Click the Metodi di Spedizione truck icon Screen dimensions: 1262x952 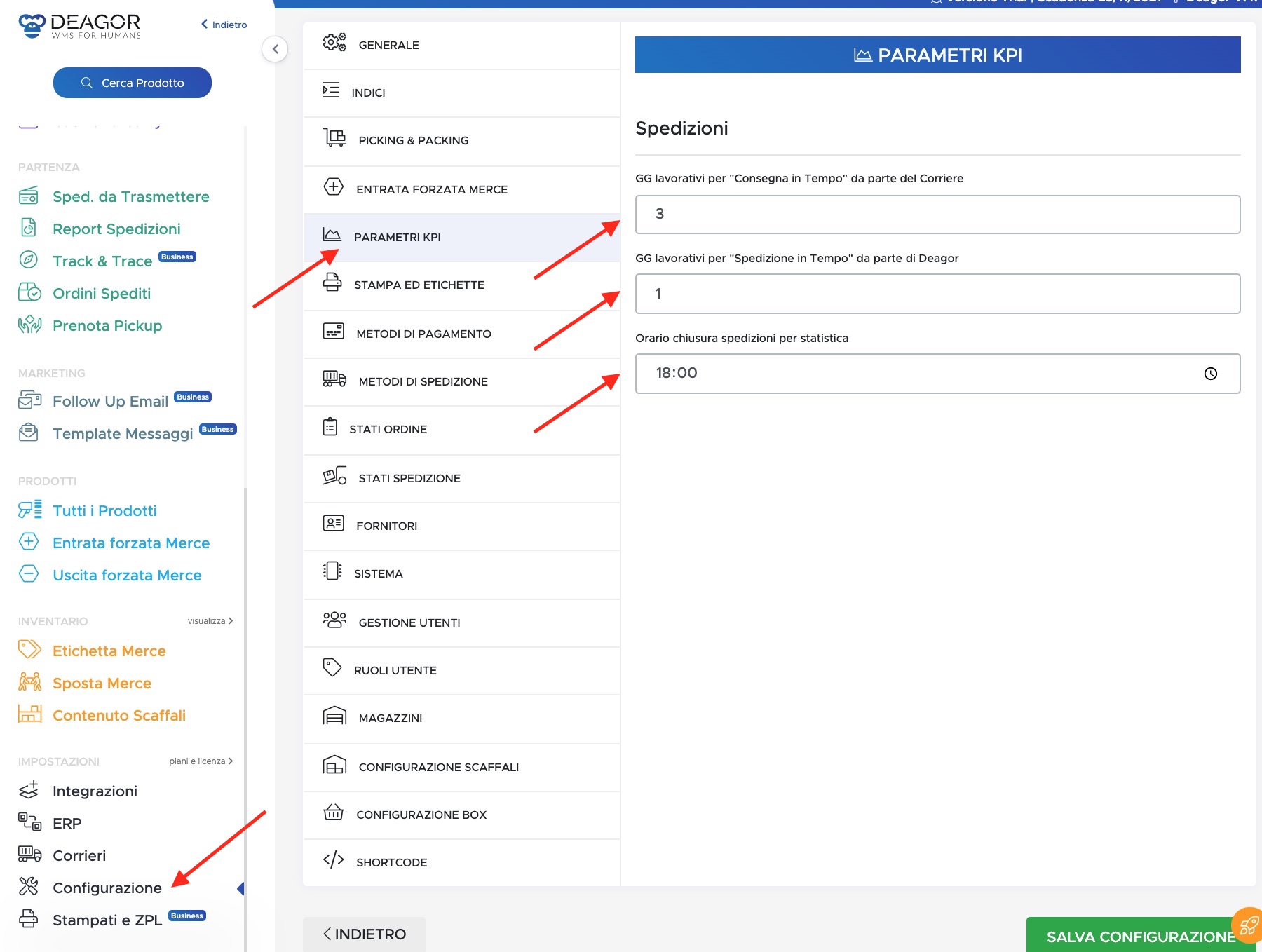point(334,379)
